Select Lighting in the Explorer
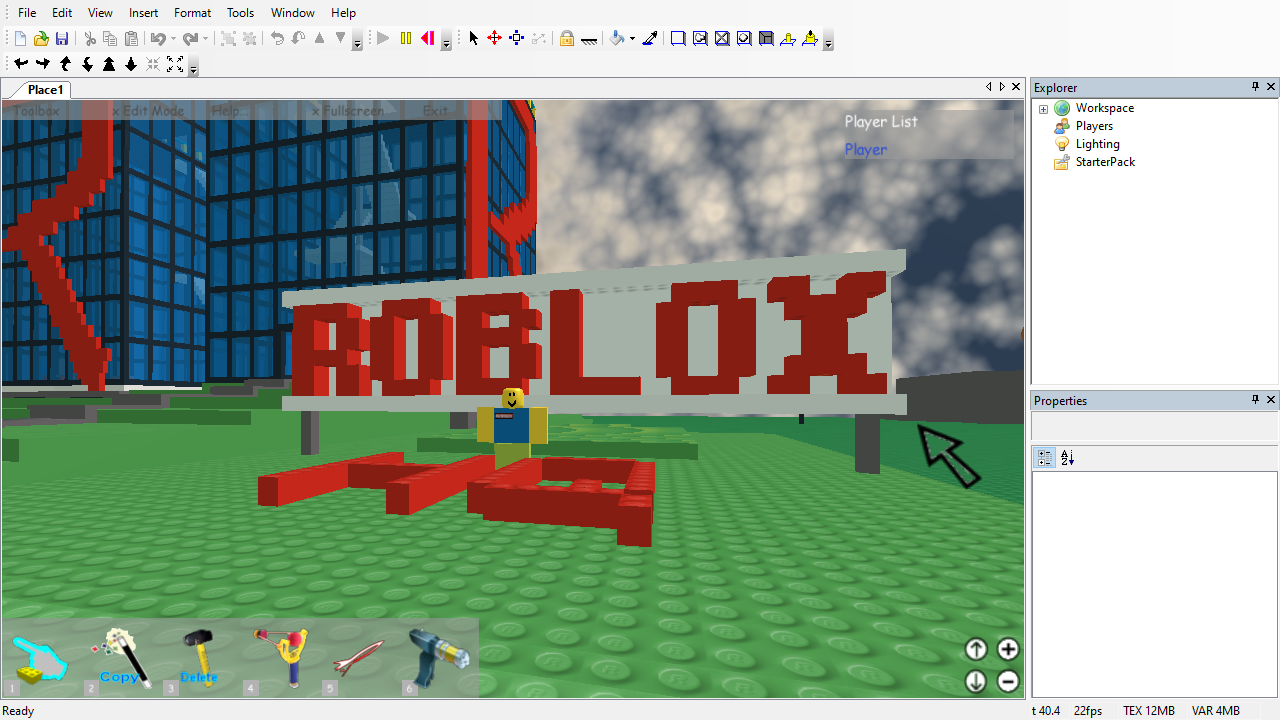 [1097, 144]
